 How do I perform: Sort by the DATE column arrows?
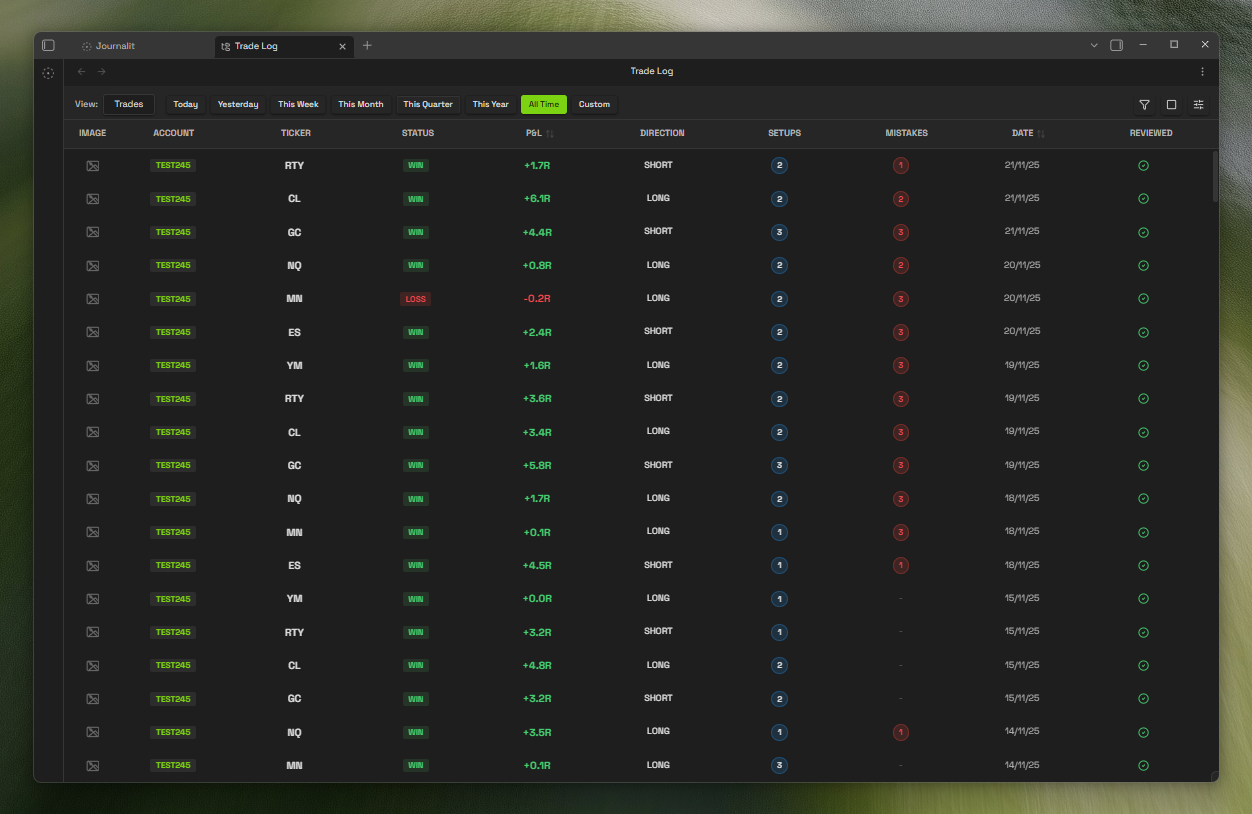(1041, 134)
